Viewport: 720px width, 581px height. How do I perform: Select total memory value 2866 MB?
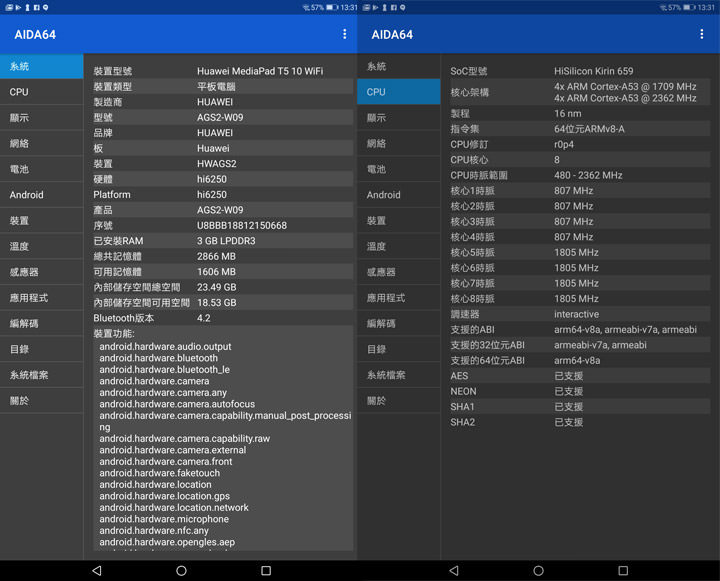point(216,256)
